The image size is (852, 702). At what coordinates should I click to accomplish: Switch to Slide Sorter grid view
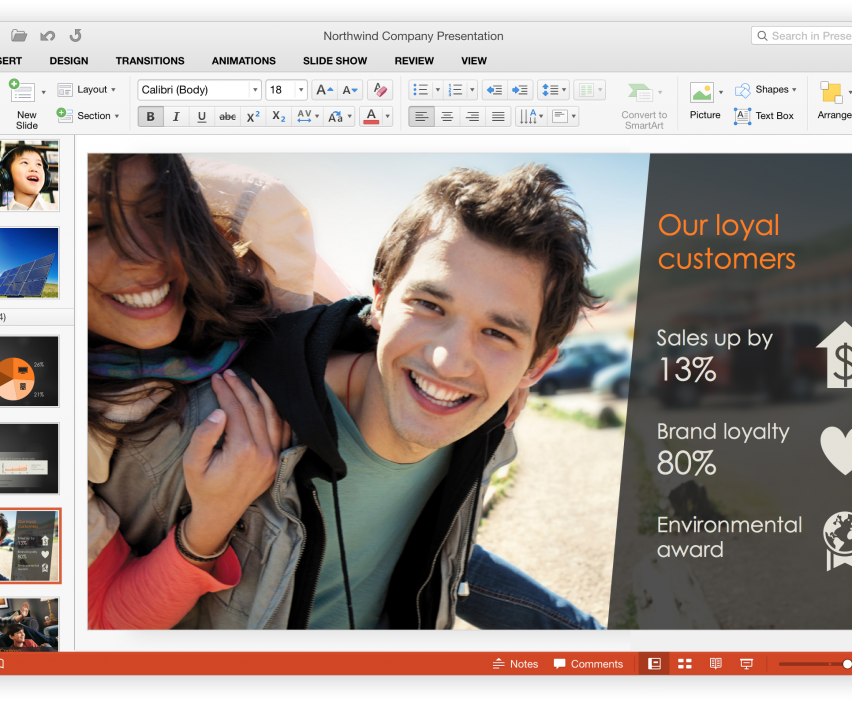coord(685,664)
